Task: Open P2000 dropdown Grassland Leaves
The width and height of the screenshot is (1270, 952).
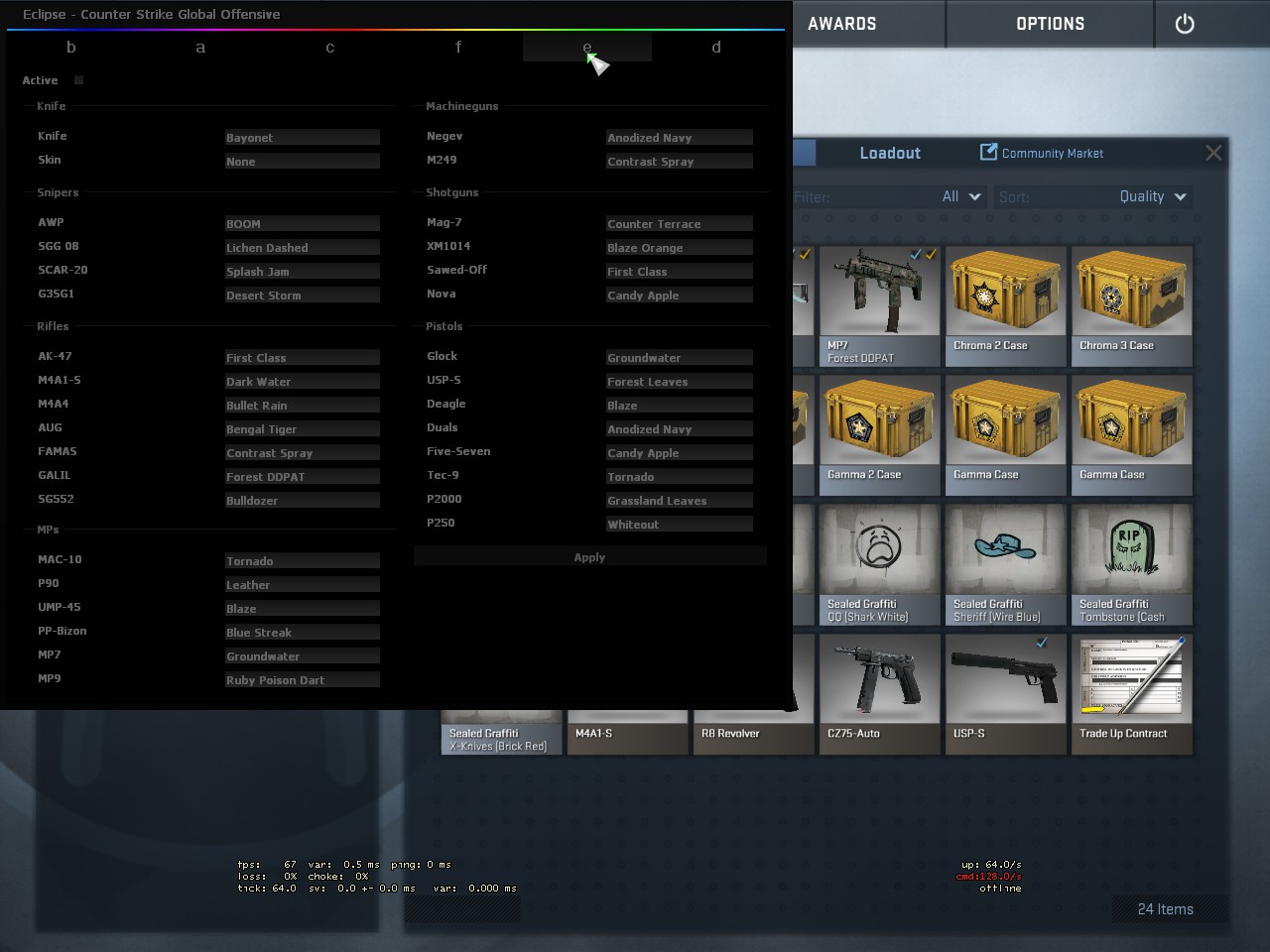Action: coord(680,500)
